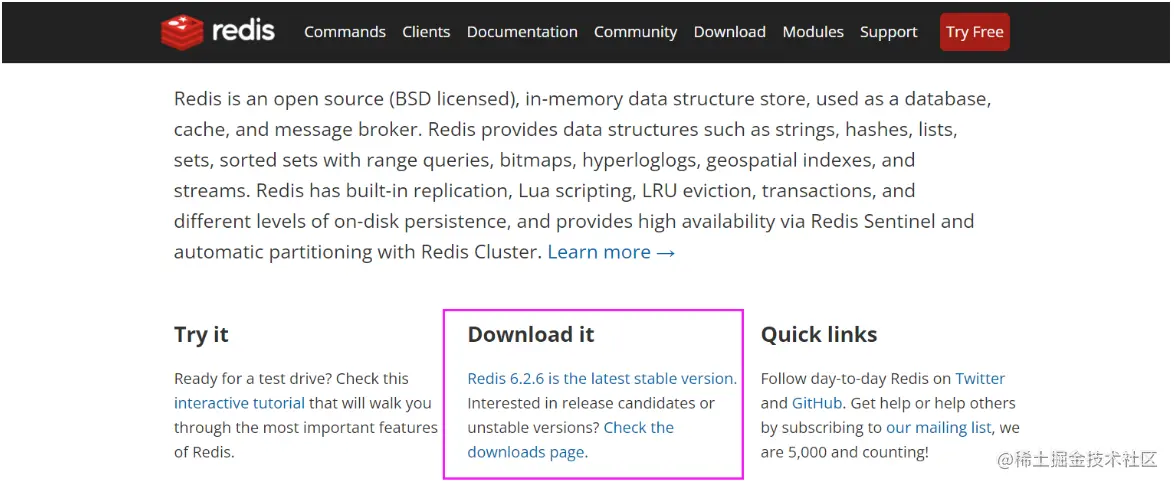This screenshot has height=486, width=1174.
Task: Visit the Twitter link under Quick links
Action: (x=980, y=379)
